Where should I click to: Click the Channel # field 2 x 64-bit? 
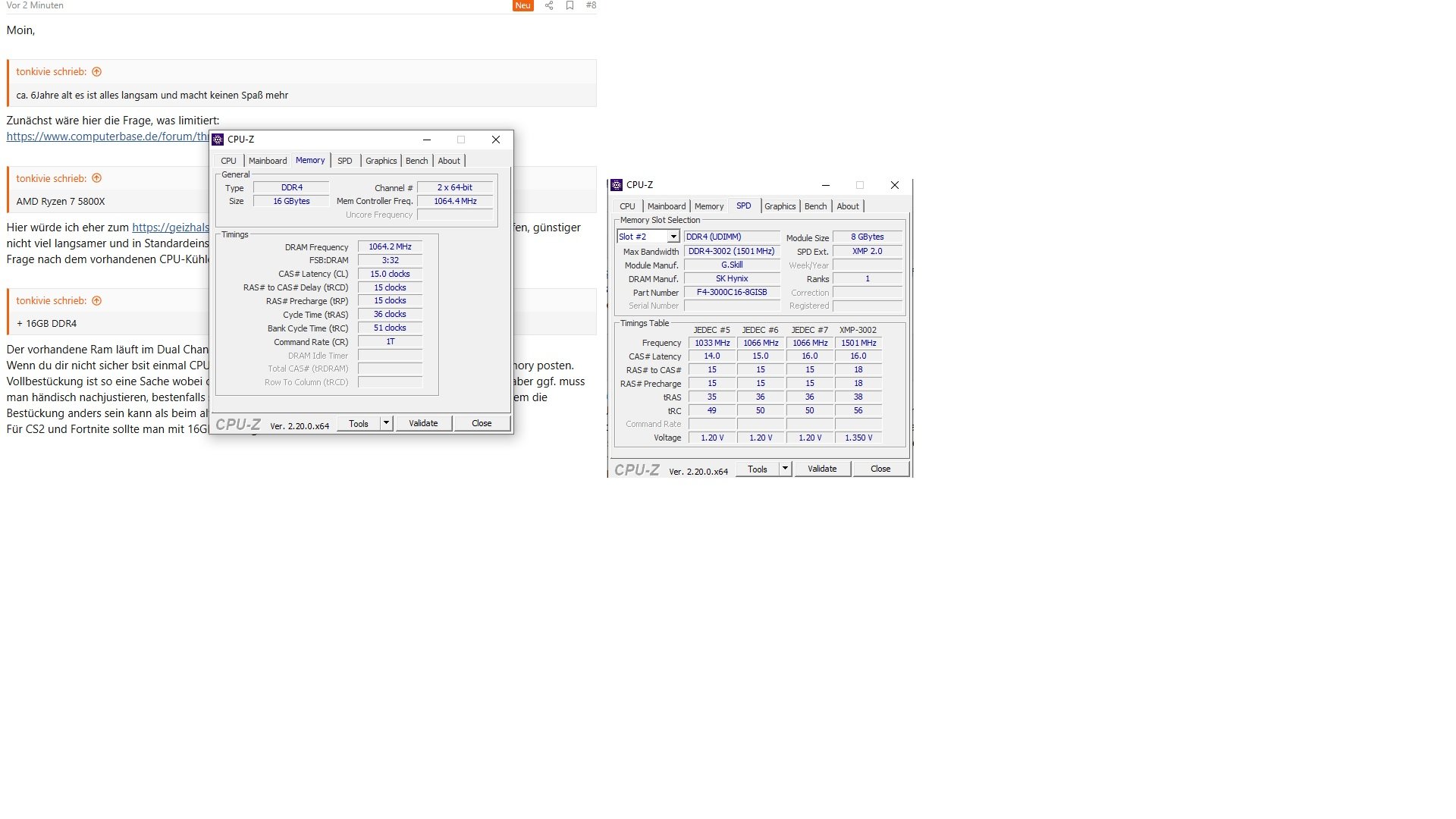[x=455, y=187]
